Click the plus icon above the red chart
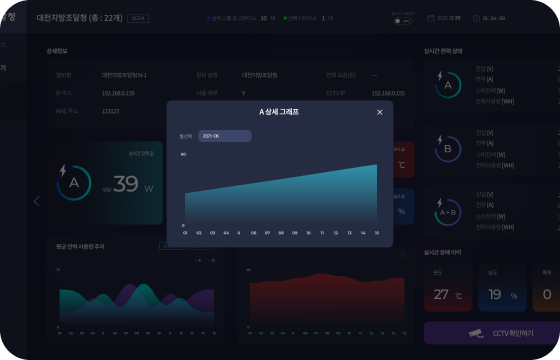Image resolution: width=560 pixels, height=360 pixels. click(402, 255)
